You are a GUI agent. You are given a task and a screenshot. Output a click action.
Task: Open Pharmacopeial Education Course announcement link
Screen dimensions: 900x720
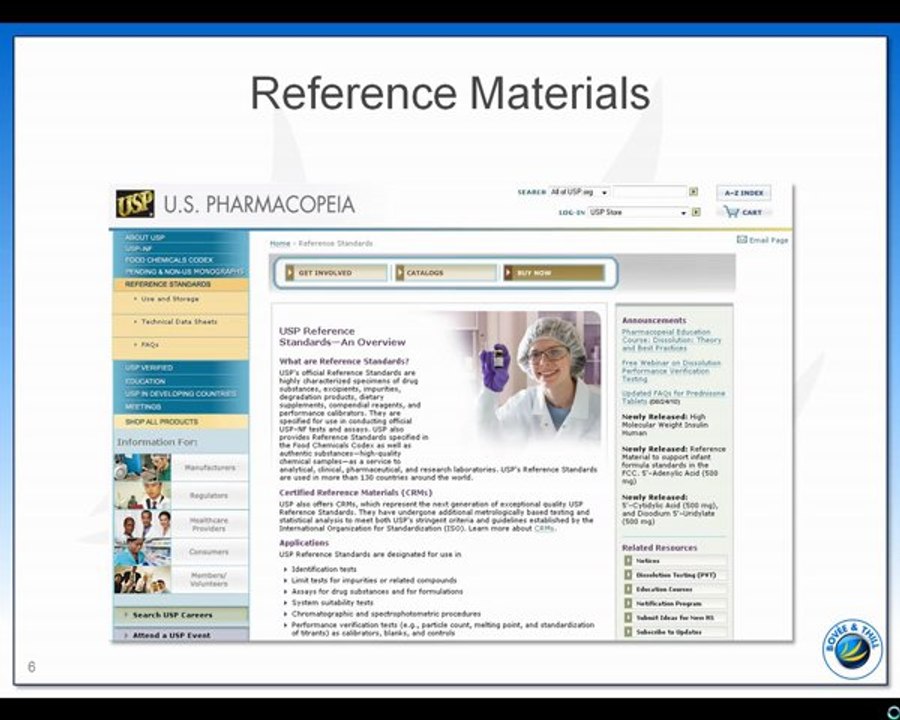[x=672, y=340]
